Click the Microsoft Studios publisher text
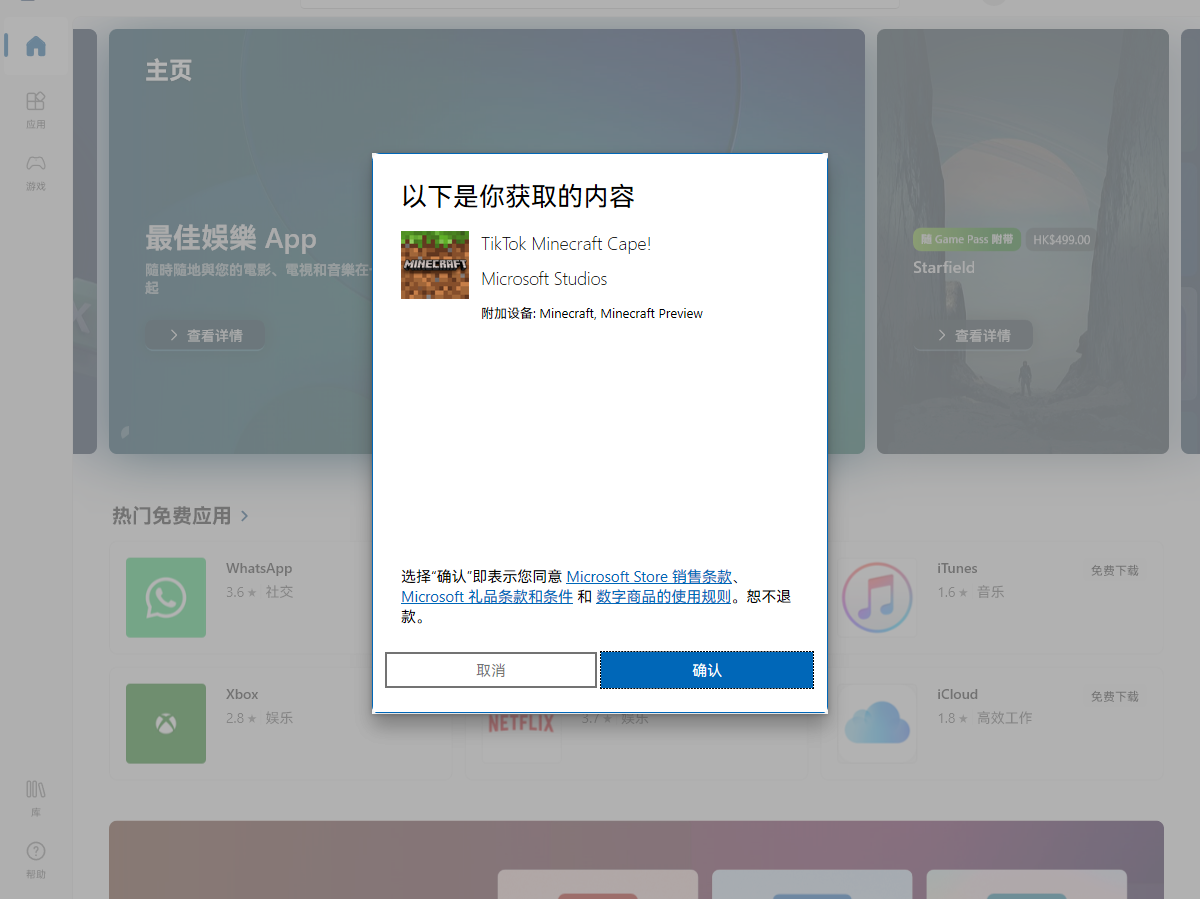The width and height of the screenshot is (1200, 899). (544, 279)
